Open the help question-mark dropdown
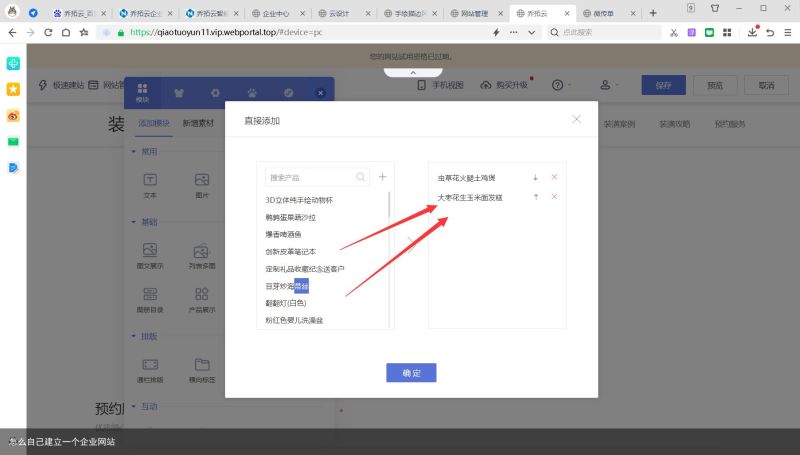This screenshot has height=455, width=800. pos(561,85)
